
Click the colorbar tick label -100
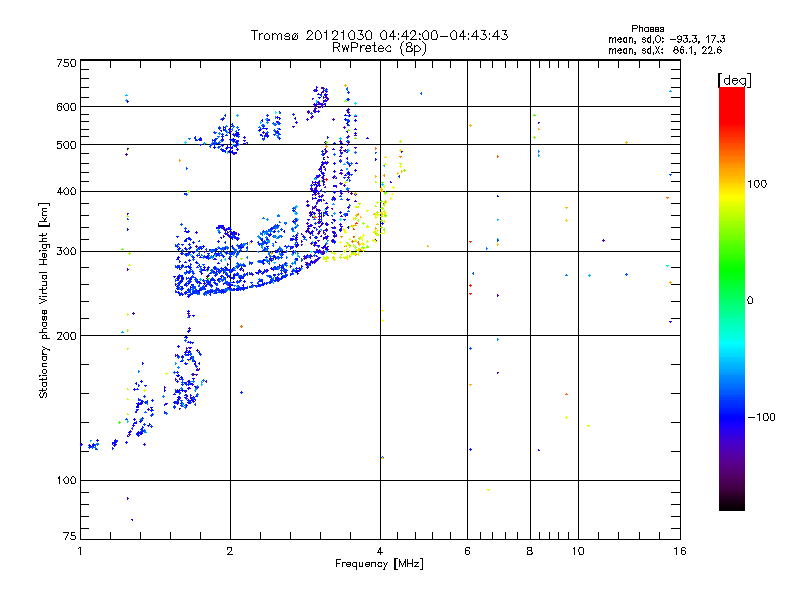click(x=762, y=416)
